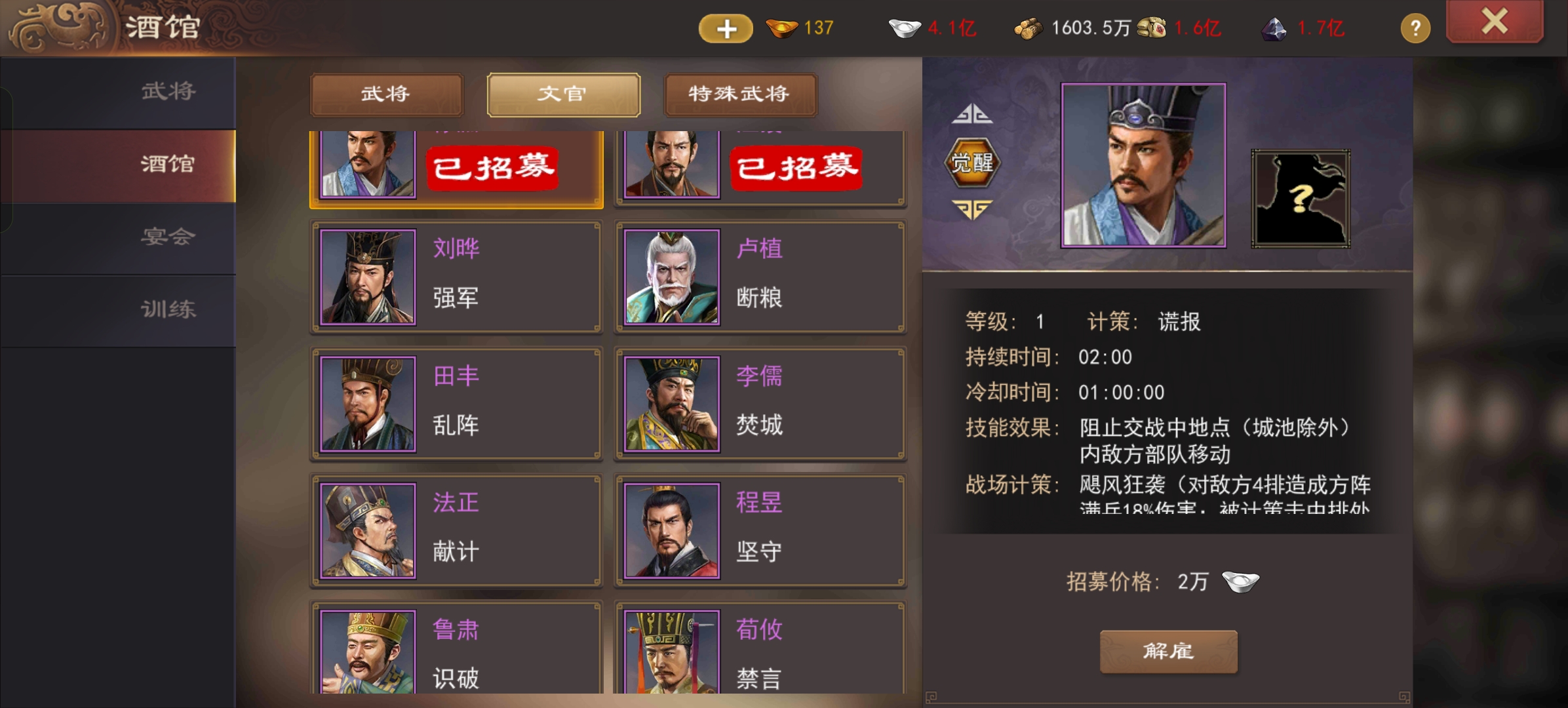Click the large selected official portrait
The width and height of the screenshot is (1568, 708).
(1143, 165)
